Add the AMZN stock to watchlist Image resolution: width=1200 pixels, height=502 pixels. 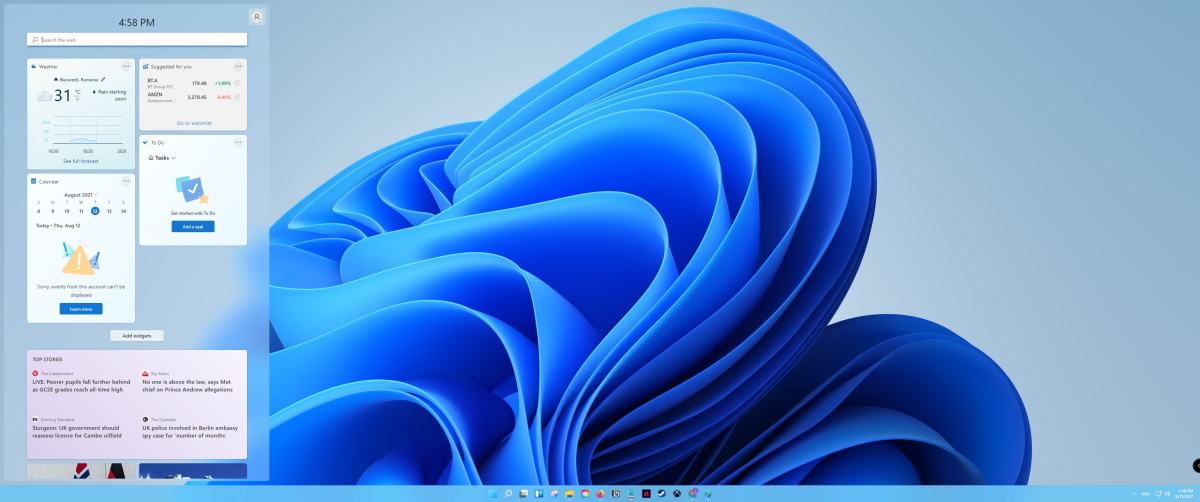pos(238,97)
